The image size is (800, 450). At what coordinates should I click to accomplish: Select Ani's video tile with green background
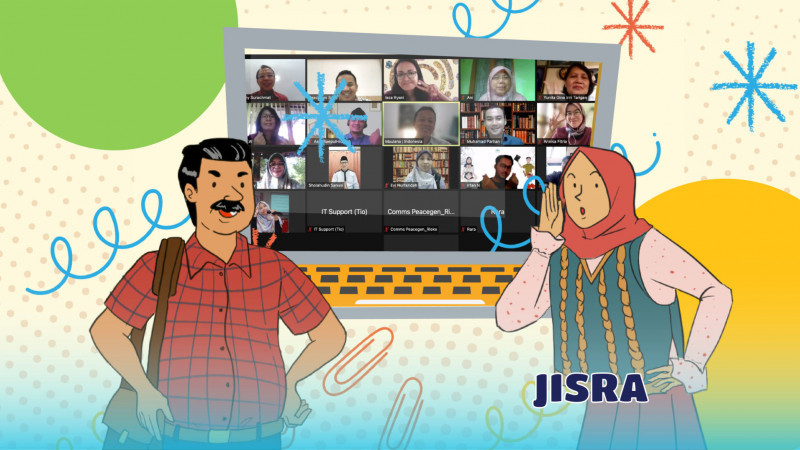(497, 78)
